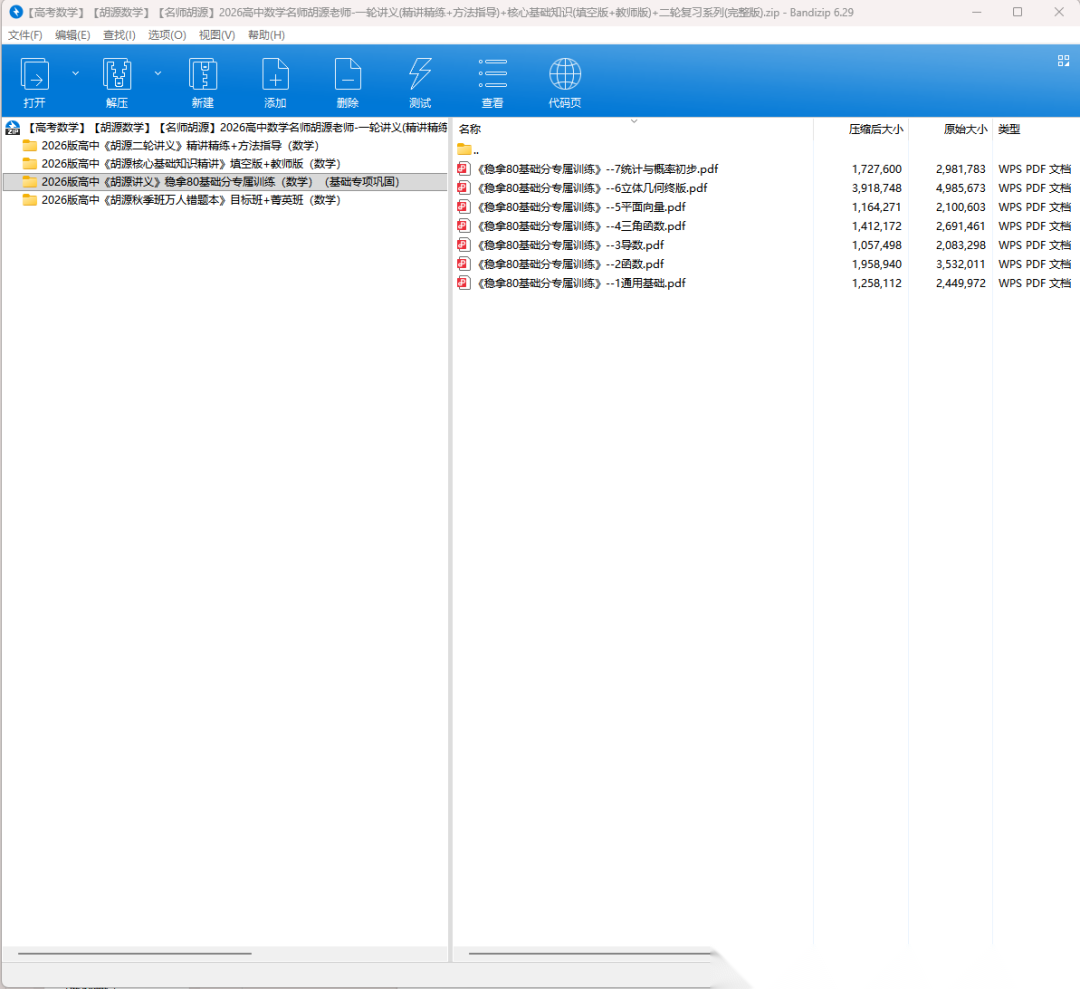Click the 测试 (Test) lightning icon
This screenshot has width=1080, height=989.
tap(420, 76)
